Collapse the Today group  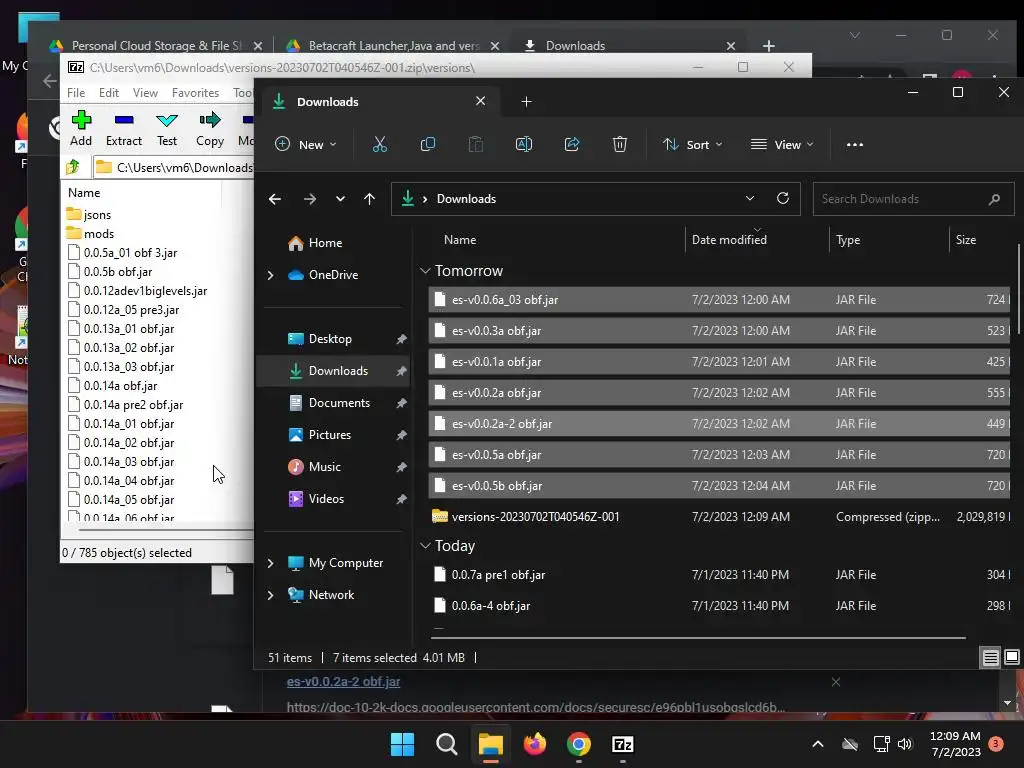(x=425, y=545)
